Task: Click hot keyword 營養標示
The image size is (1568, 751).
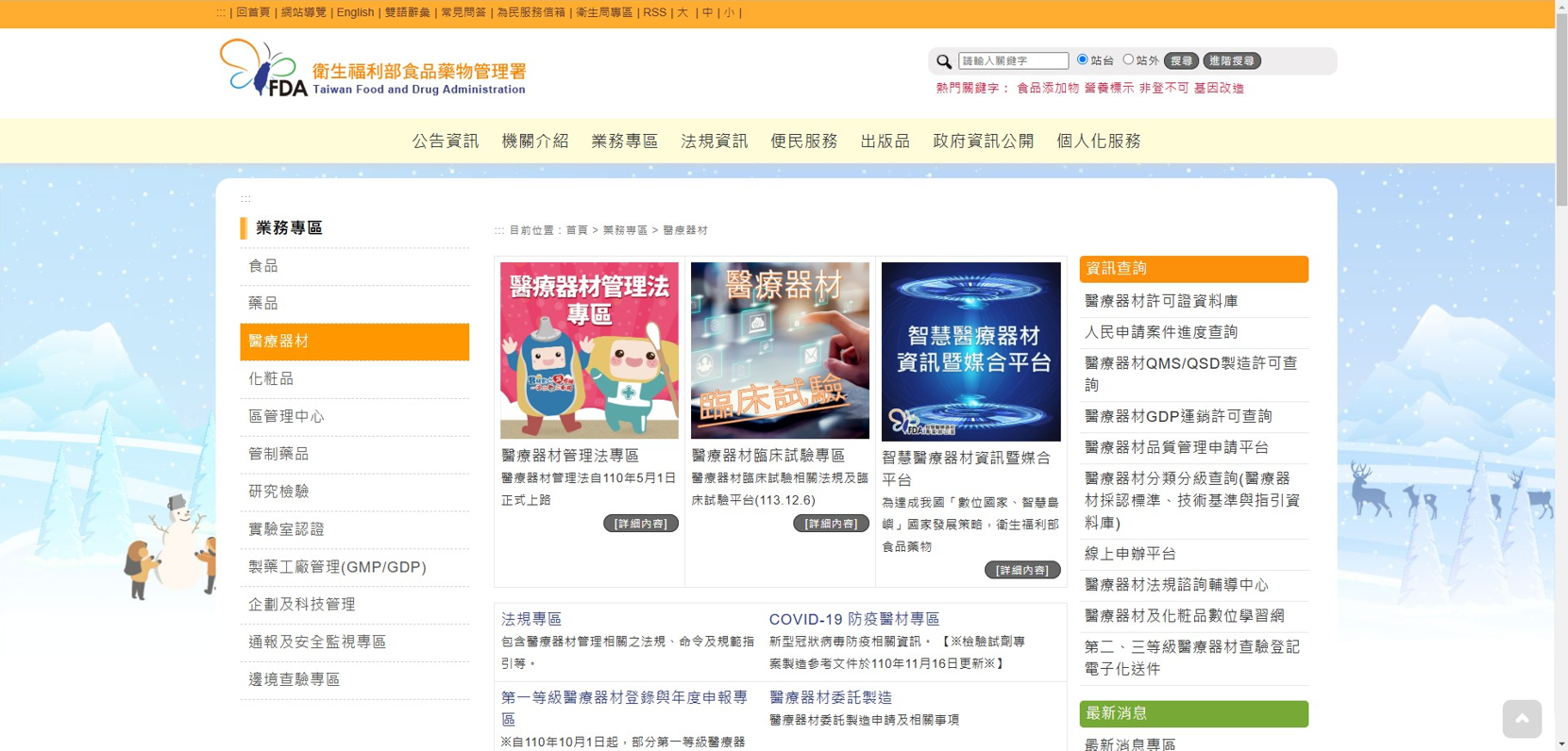Action: pos(1109,88)
